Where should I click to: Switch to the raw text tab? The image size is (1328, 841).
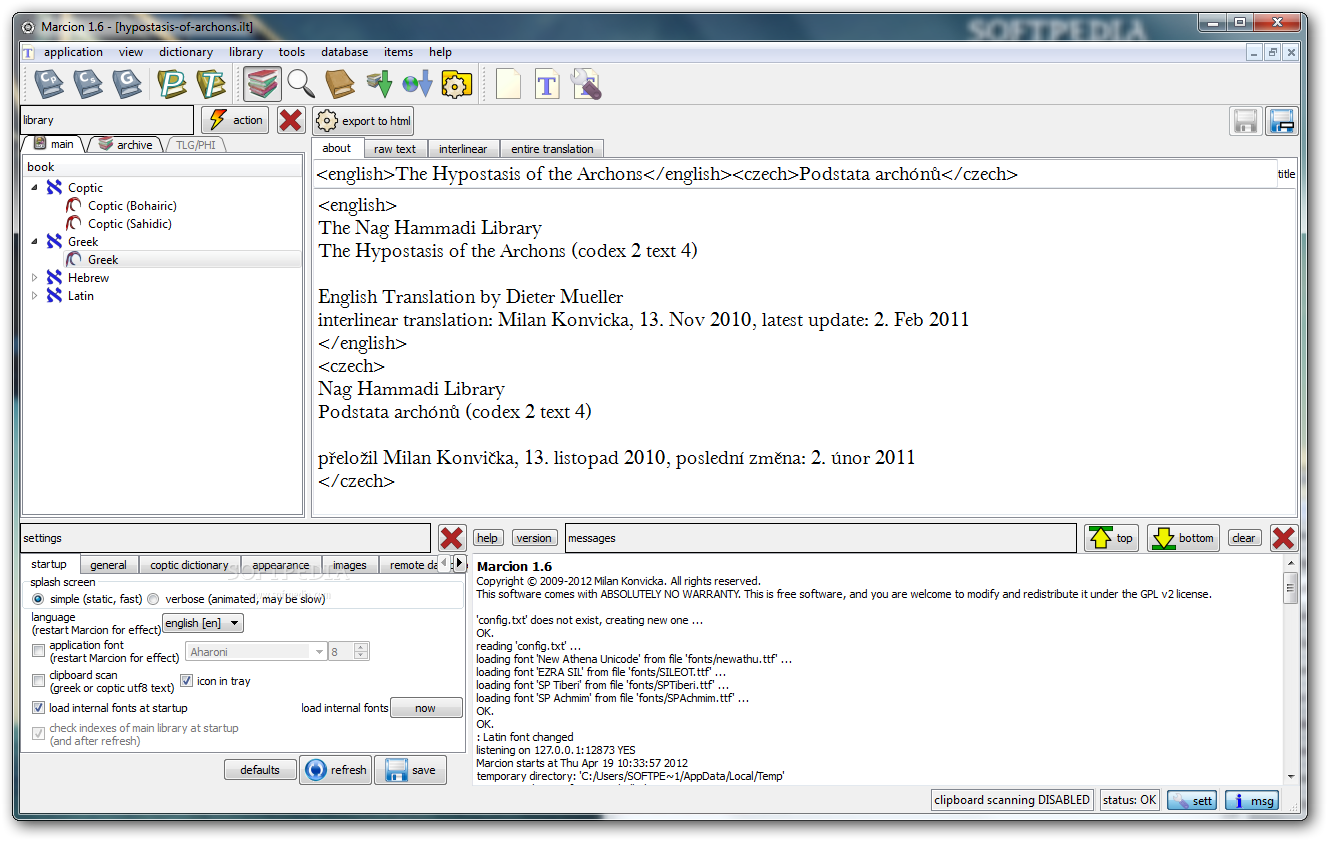395,149
